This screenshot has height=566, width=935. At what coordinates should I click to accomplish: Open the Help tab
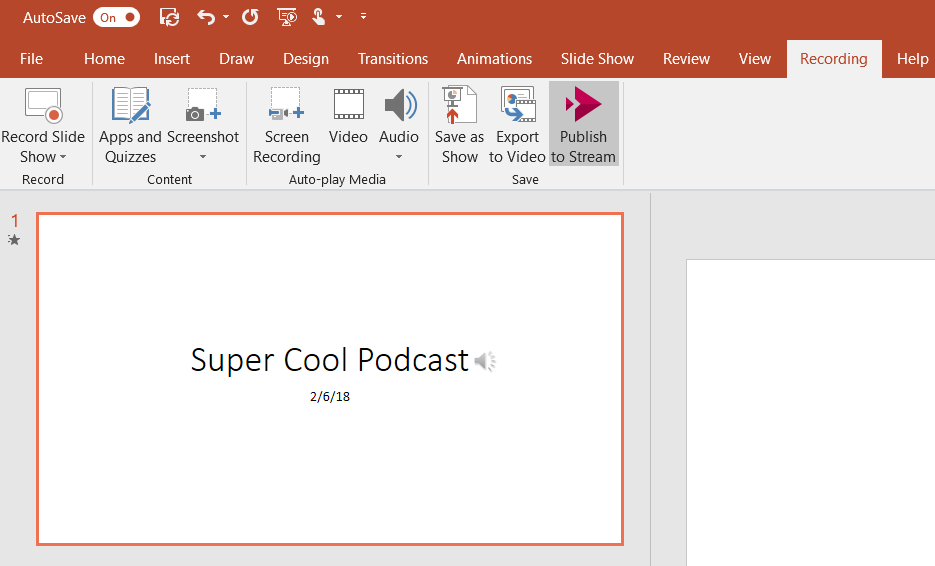[912, 58]
